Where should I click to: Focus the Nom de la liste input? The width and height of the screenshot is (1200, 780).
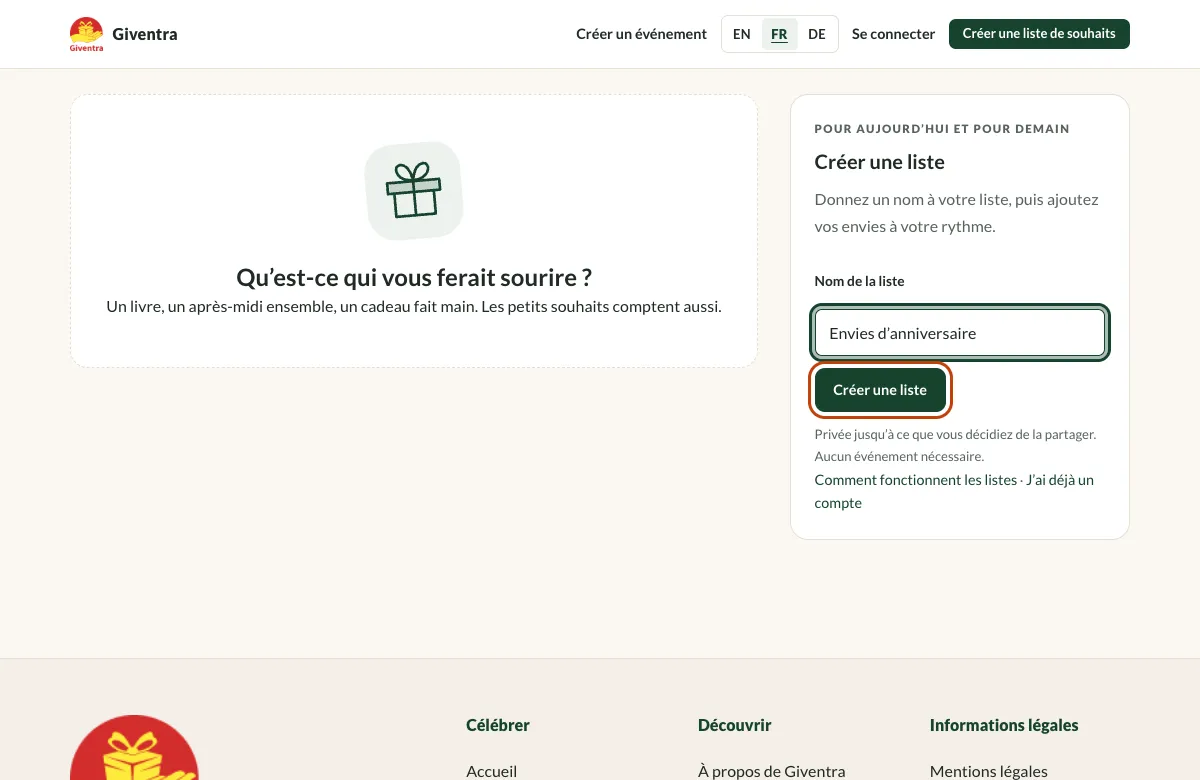coord(960,333)
